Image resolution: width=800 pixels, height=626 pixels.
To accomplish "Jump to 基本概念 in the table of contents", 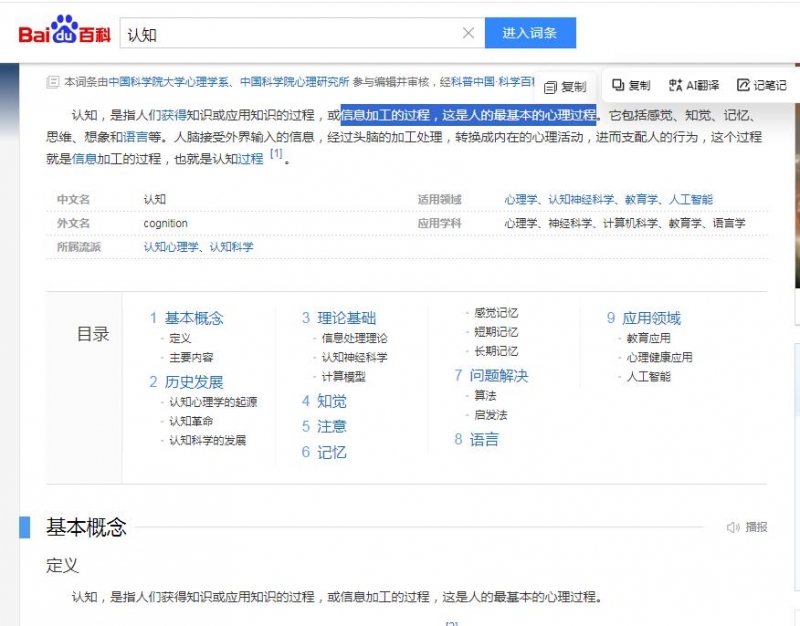I will 194,317.
